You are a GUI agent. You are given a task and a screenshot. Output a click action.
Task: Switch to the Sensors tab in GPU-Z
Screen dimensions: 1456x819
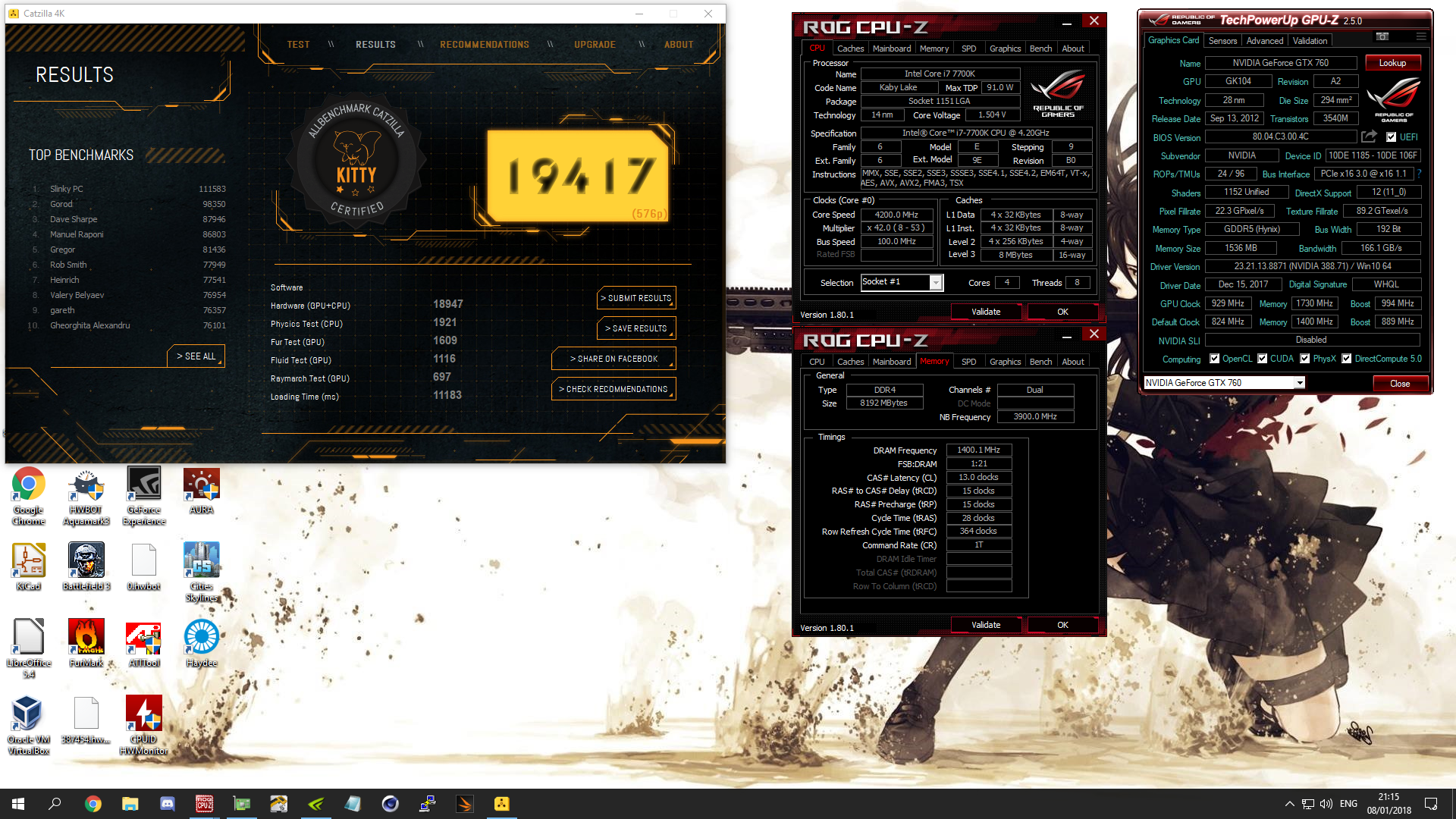tap(1222, 41)
